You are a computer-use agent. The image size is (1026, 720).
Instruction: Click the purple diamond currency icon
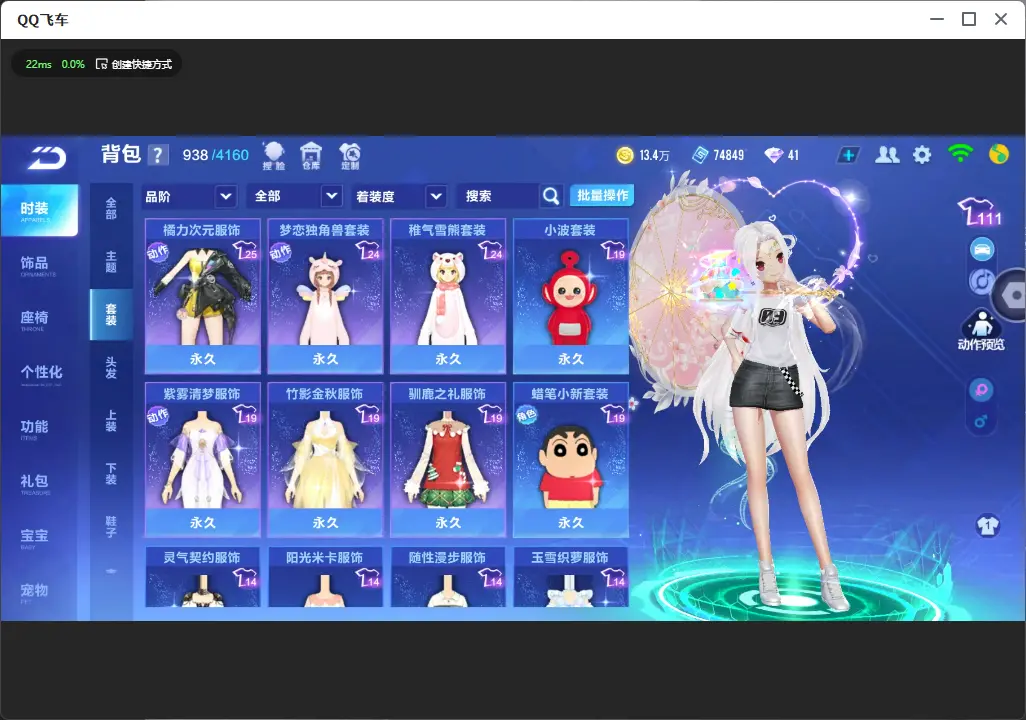pyautogui.click(x=773, y=155)
